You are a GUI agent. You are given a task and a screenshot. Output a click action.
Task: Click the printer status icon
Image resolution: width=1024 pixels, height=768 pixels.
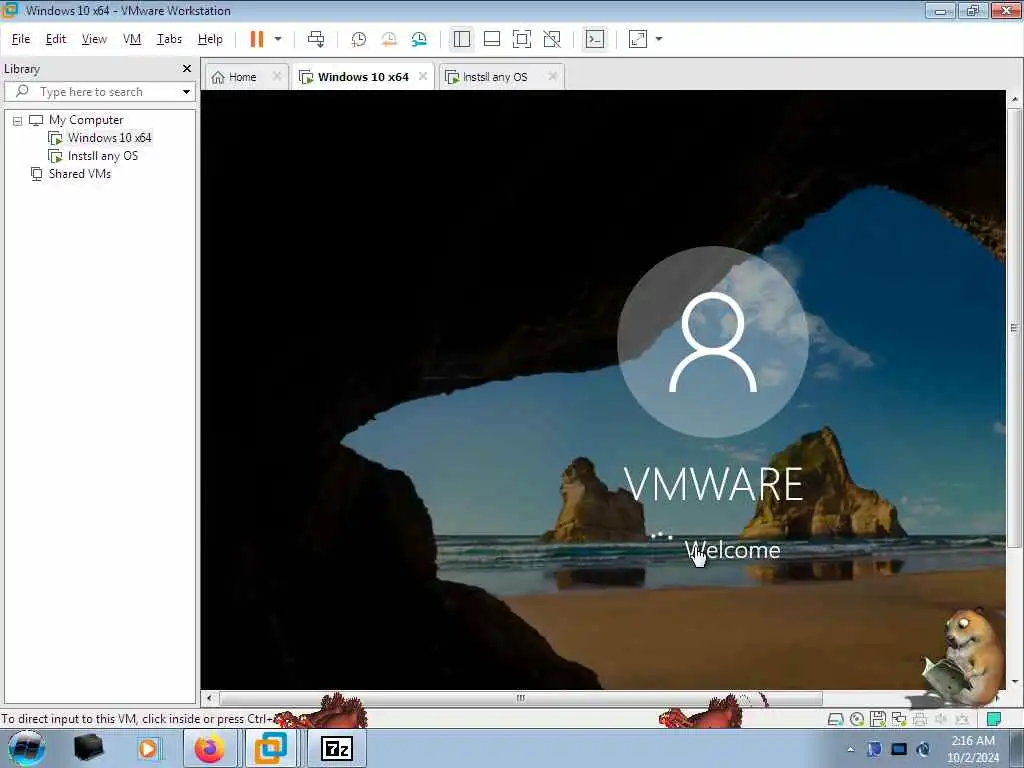pyautogui.click(x=920, y=720)
